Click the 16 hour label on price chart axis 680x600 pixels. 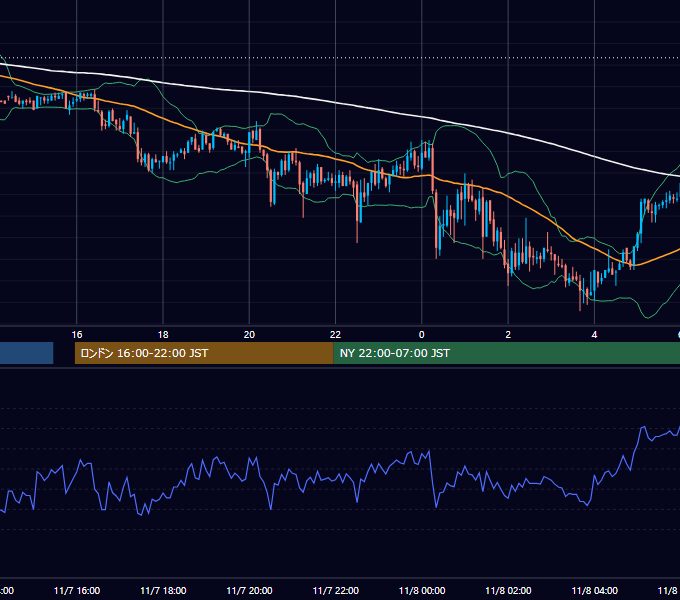pos(77,335)
